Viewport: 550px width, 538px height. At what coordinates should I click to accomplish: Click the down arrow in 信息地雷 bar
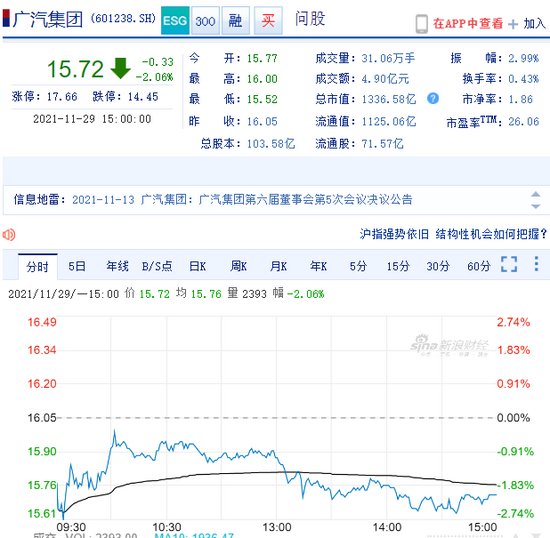click(535, 206)
